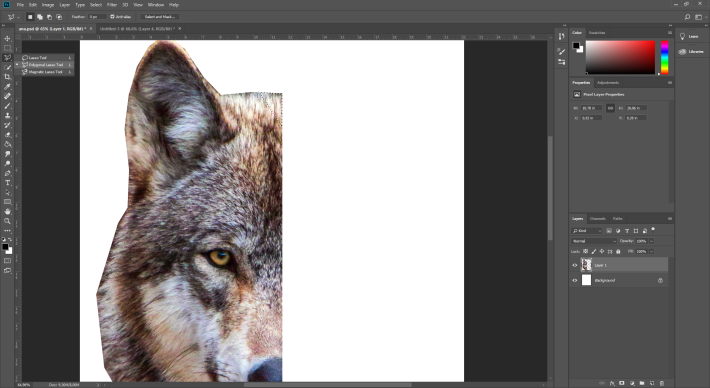Click the Select and Mask button
The width and height of the screenshot is (710, 388).
(x=160, y=17)
